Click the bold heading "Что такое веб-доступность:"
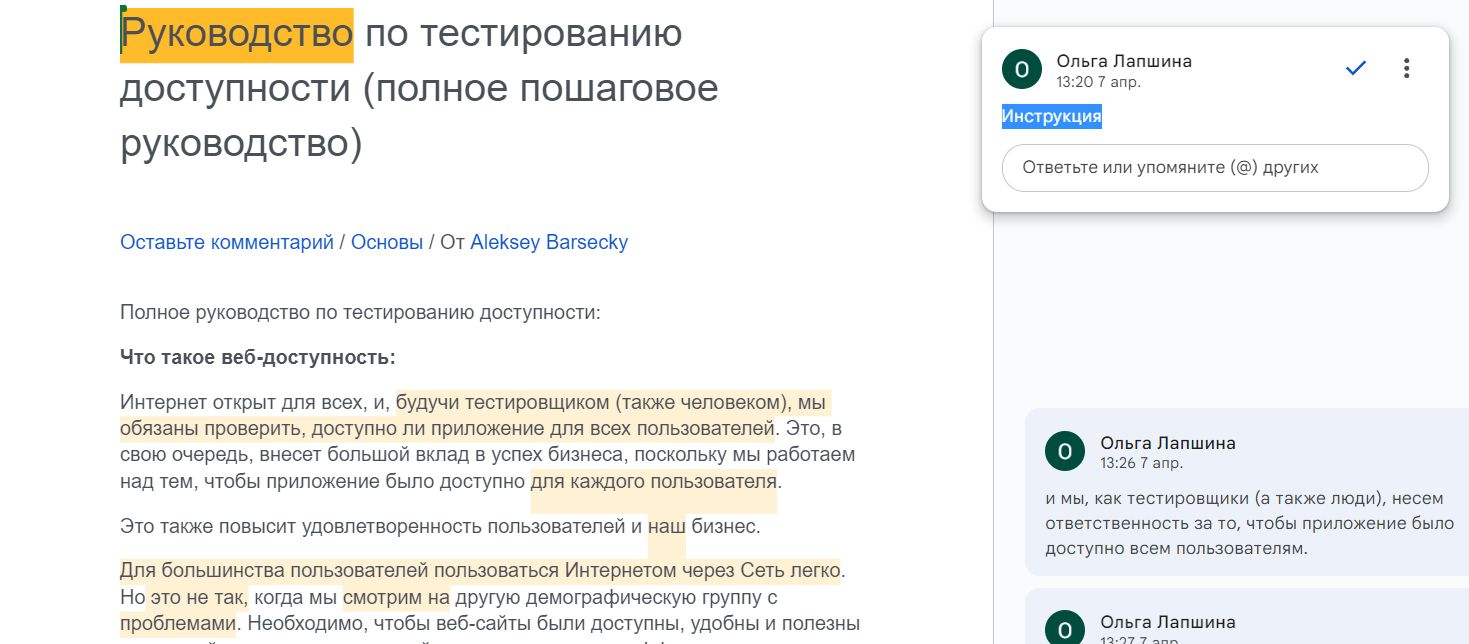 (x=258, y=357)
